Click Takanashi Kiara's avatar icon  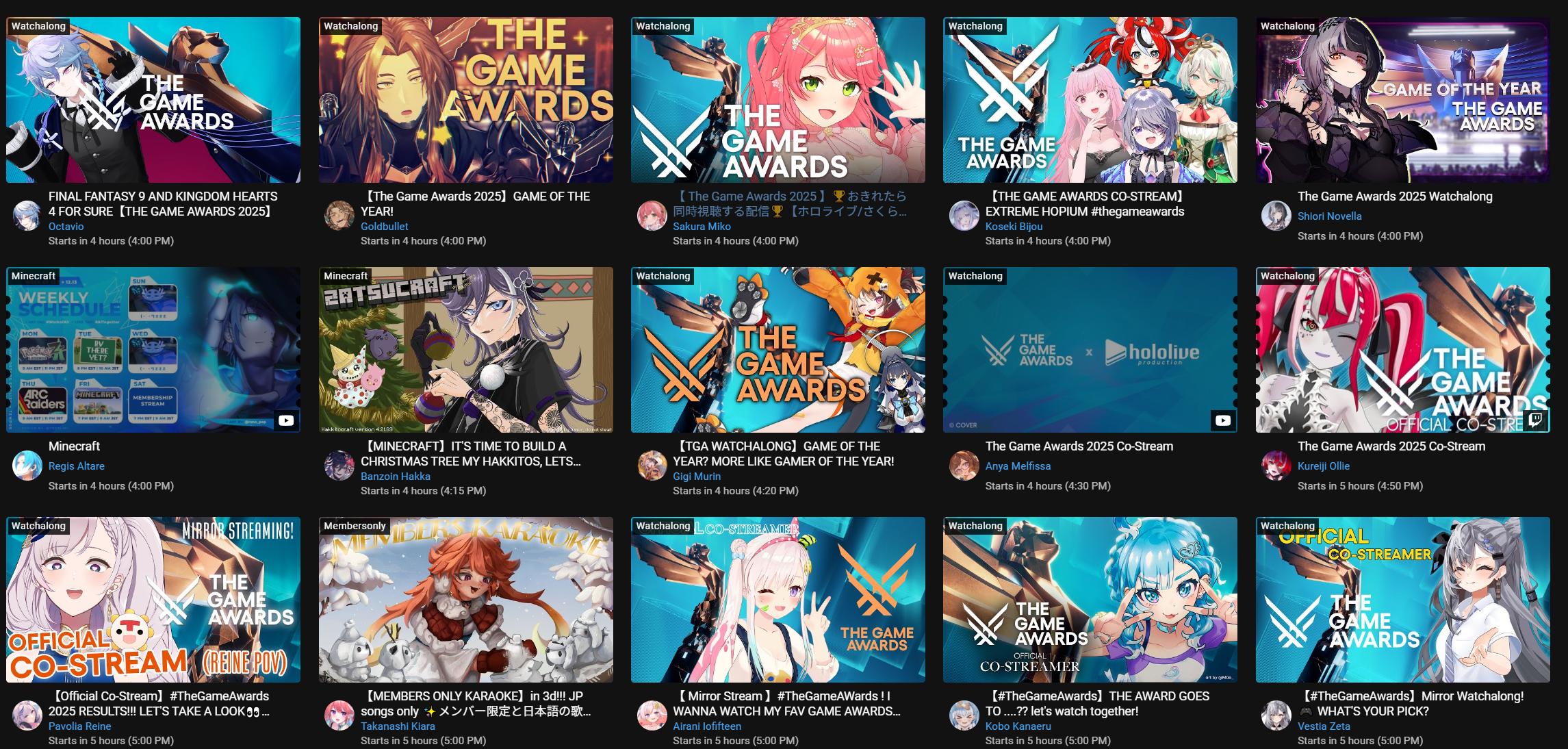click(339, 715)
